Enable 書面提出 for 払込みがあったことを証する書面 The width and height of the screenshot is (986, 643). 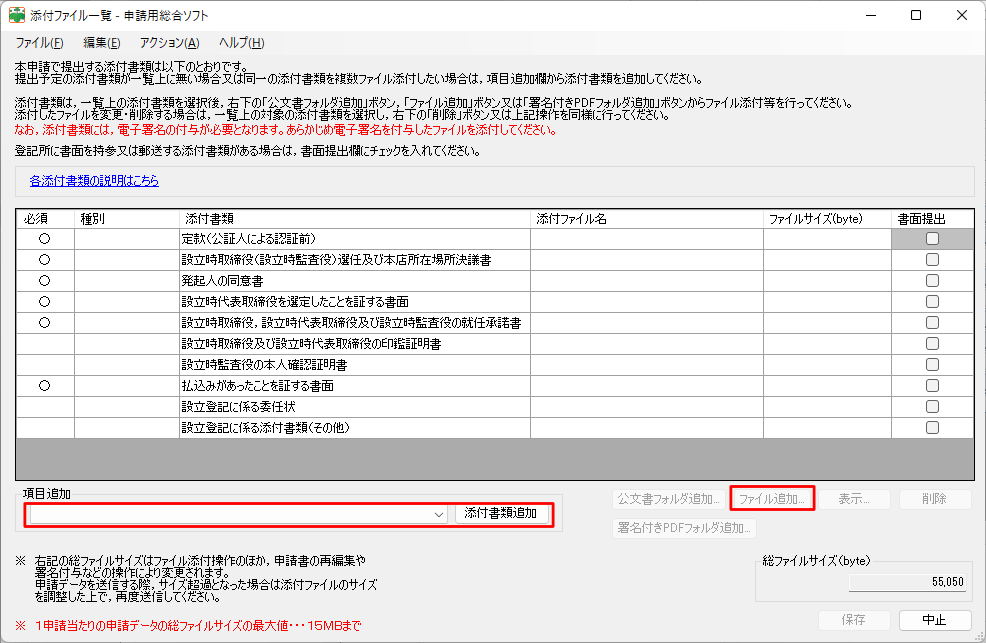pyautogui.click(x=932, y=386)
